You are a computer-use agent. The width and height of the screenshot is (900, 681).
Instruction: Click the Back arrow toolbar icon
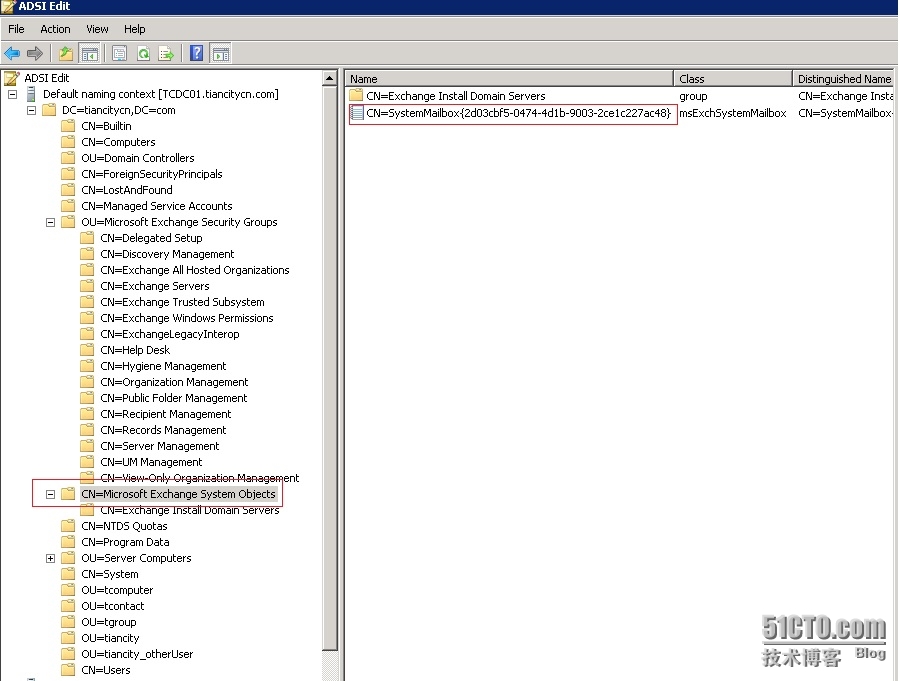tap(12, 54)
